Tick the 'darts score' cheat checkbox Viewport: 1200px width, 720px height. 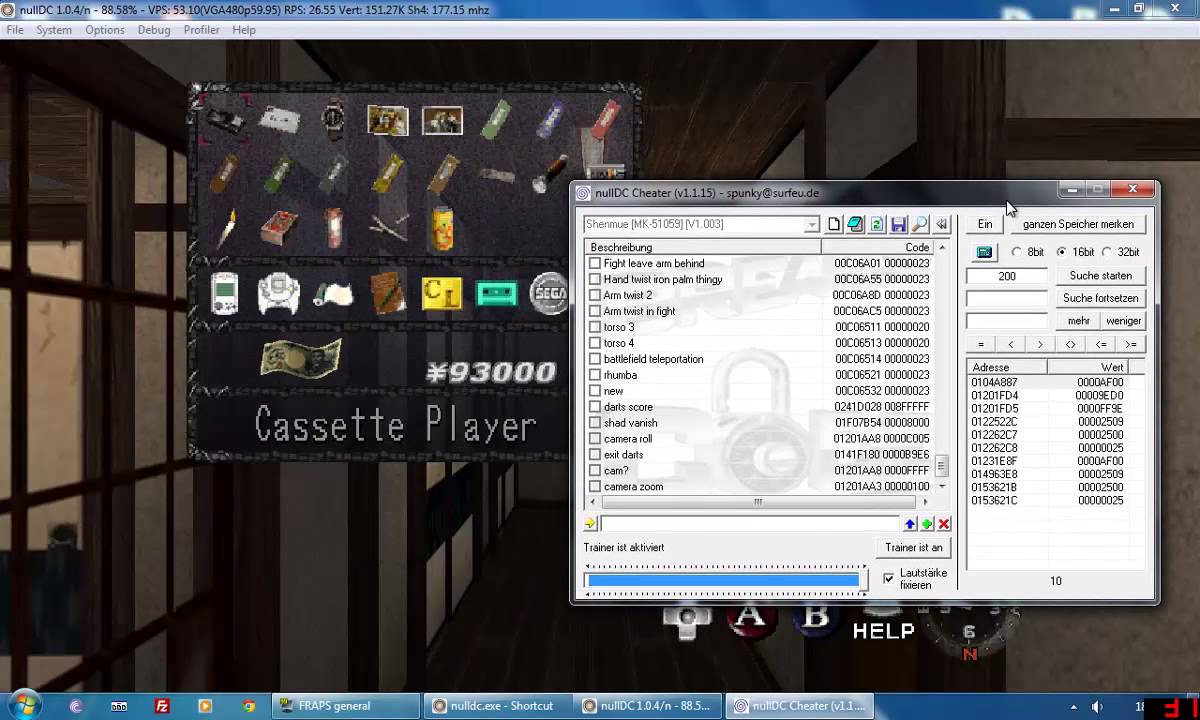595,407
